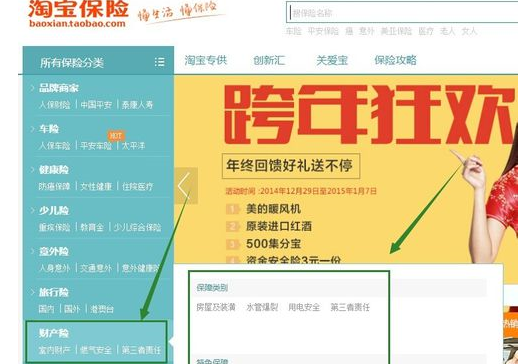Click 水管爆裂 in the 保障类别 popup
The height and width of the screenshot is (364, 523).
click(262, 307)
